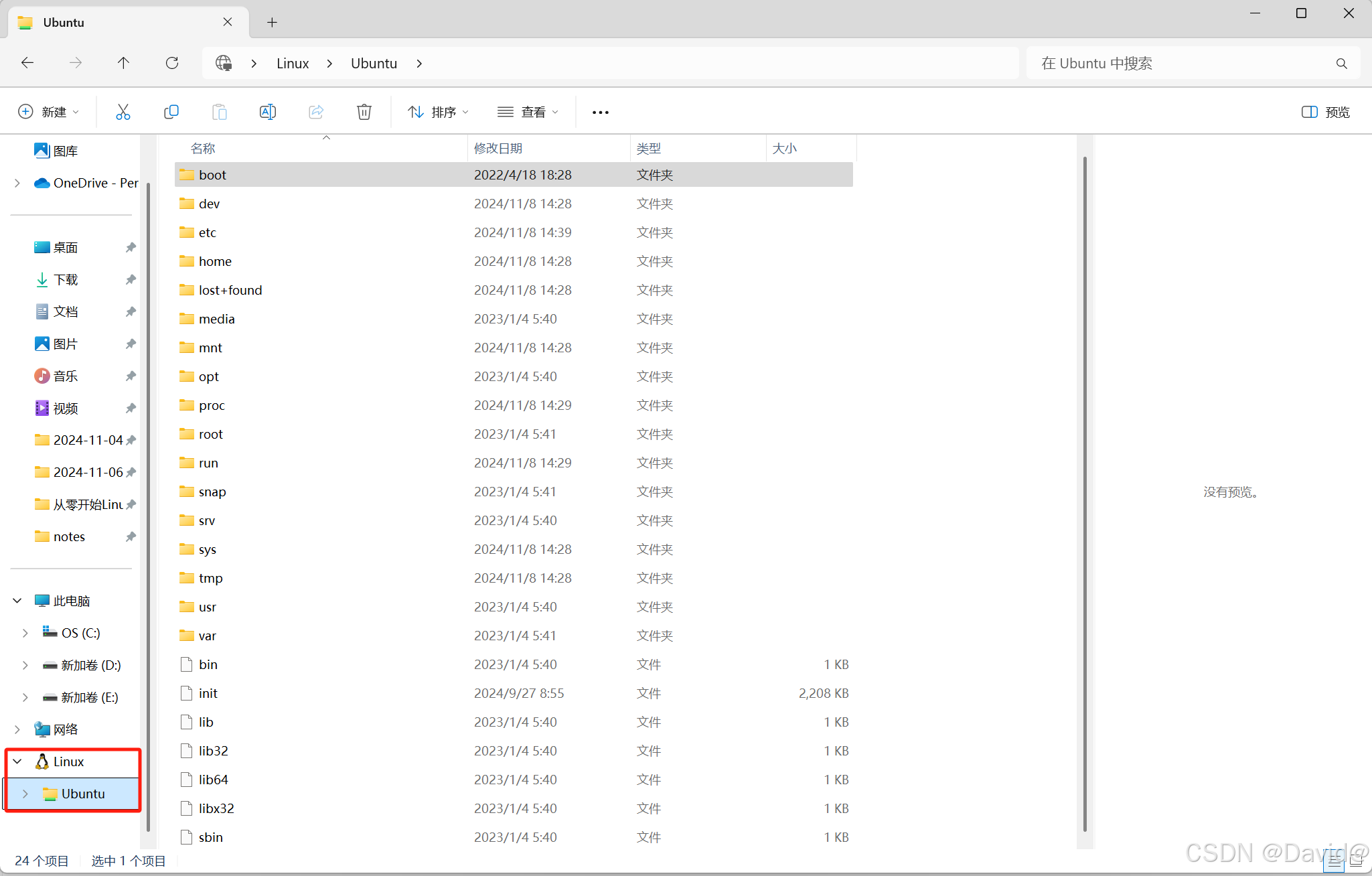Open the View (查看) dropdown
This screenshot has height=876, width=1372.
pos(528,112)
